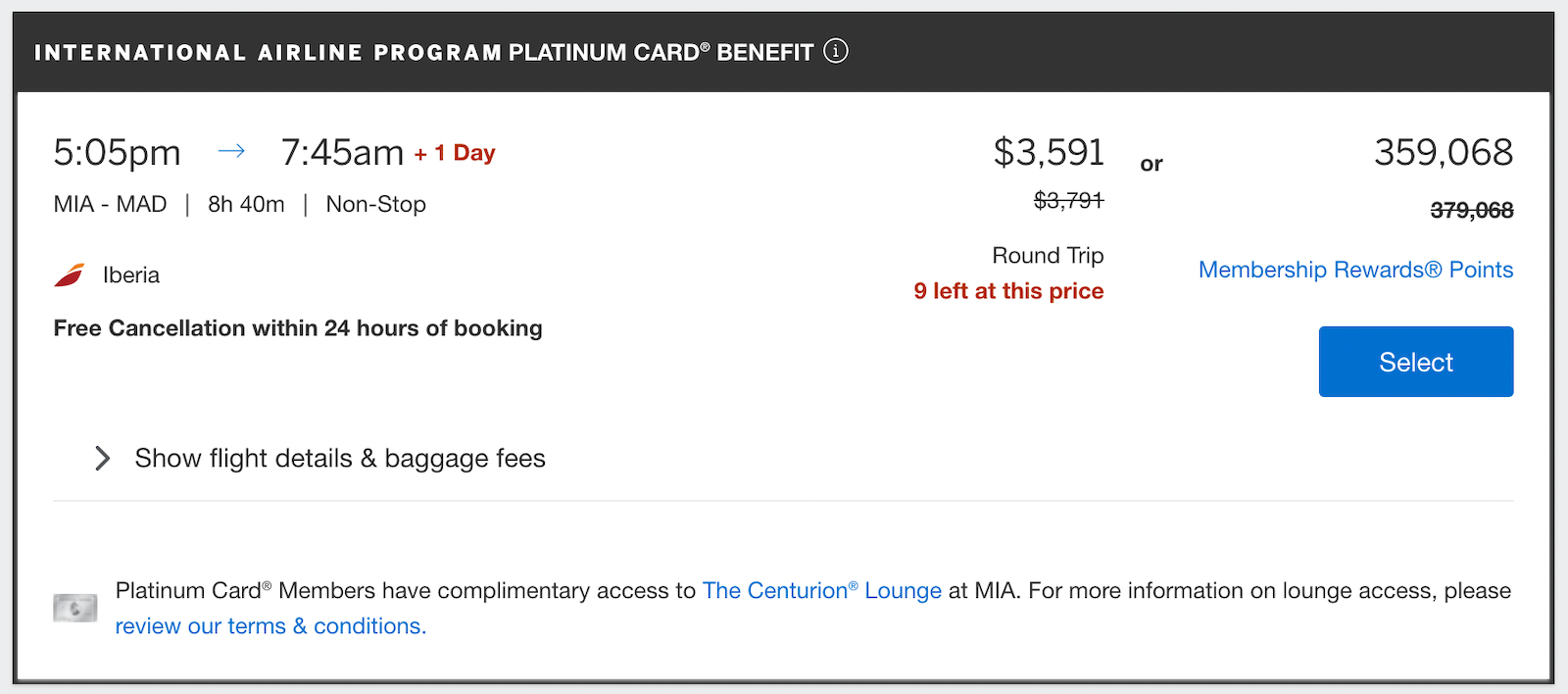This screenshot has height=694, width=1568.
Task: Click the Free Cancellation within 24 hours text
Action: [297, 327]
